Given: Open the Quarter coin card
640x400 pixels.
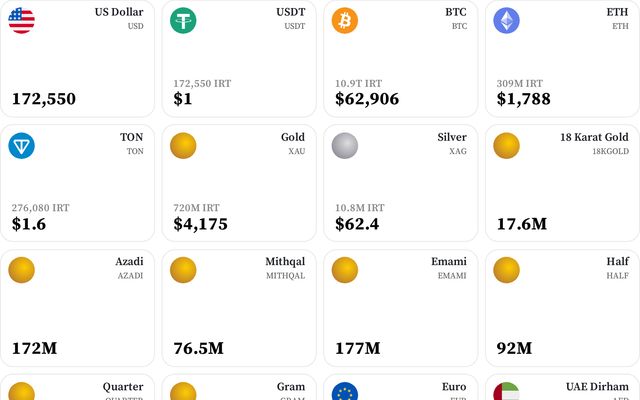Looking at the screenshot, I should (x=78, y=387).
